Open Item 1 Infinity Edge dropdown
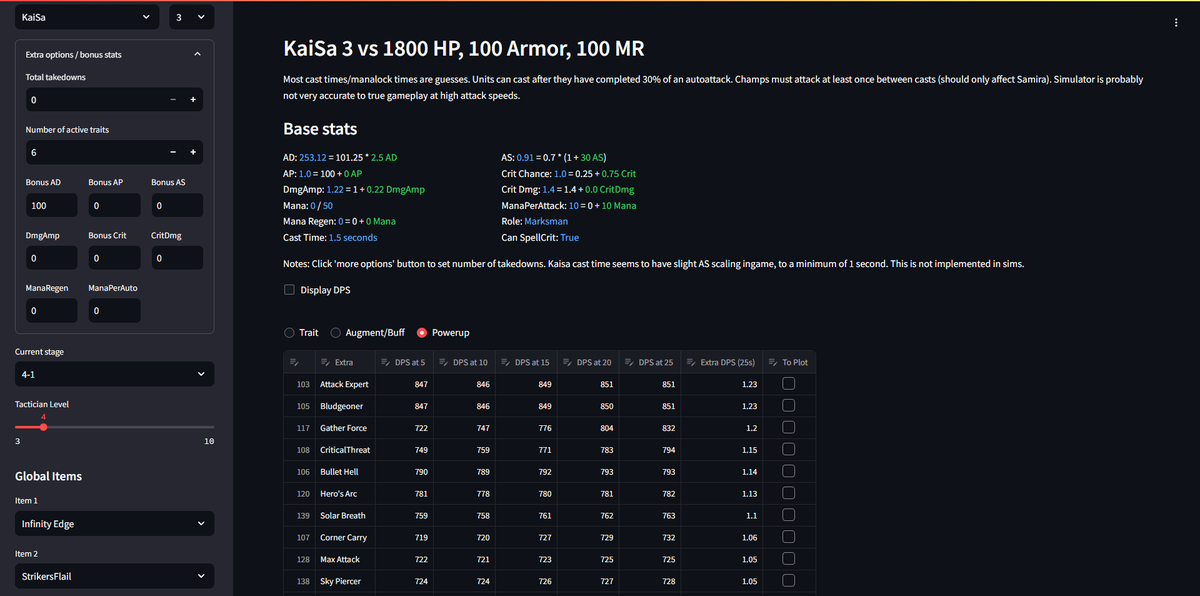Screen dimensions: 1200x596 pos(114,523)
